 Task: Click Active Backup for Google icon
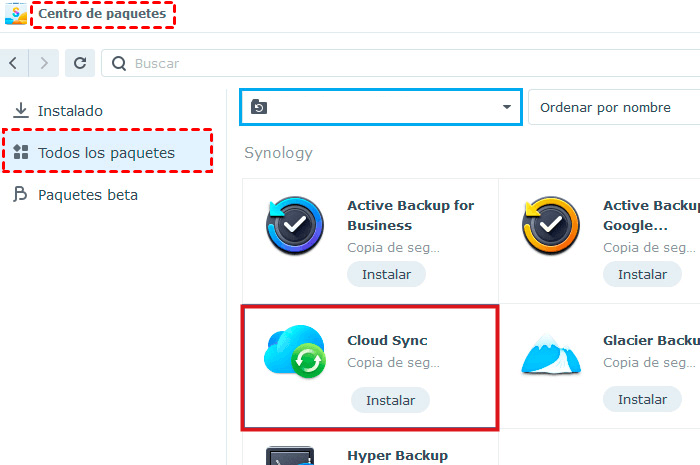pos(551,225)
